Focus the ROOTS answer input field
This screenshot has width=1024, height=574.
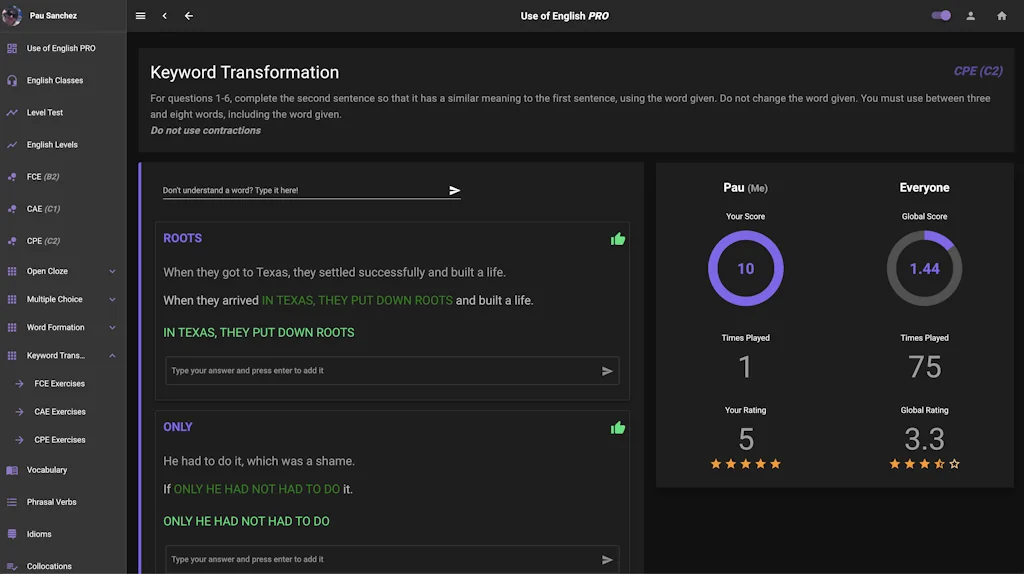(383, 370)
